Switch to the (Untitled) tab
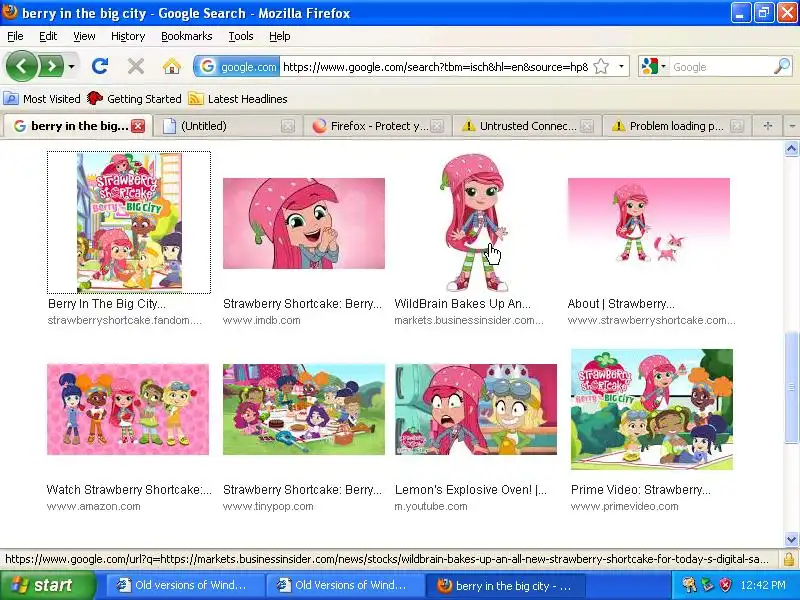This screenshot has height=600, width=800. (x=219, y=126)
